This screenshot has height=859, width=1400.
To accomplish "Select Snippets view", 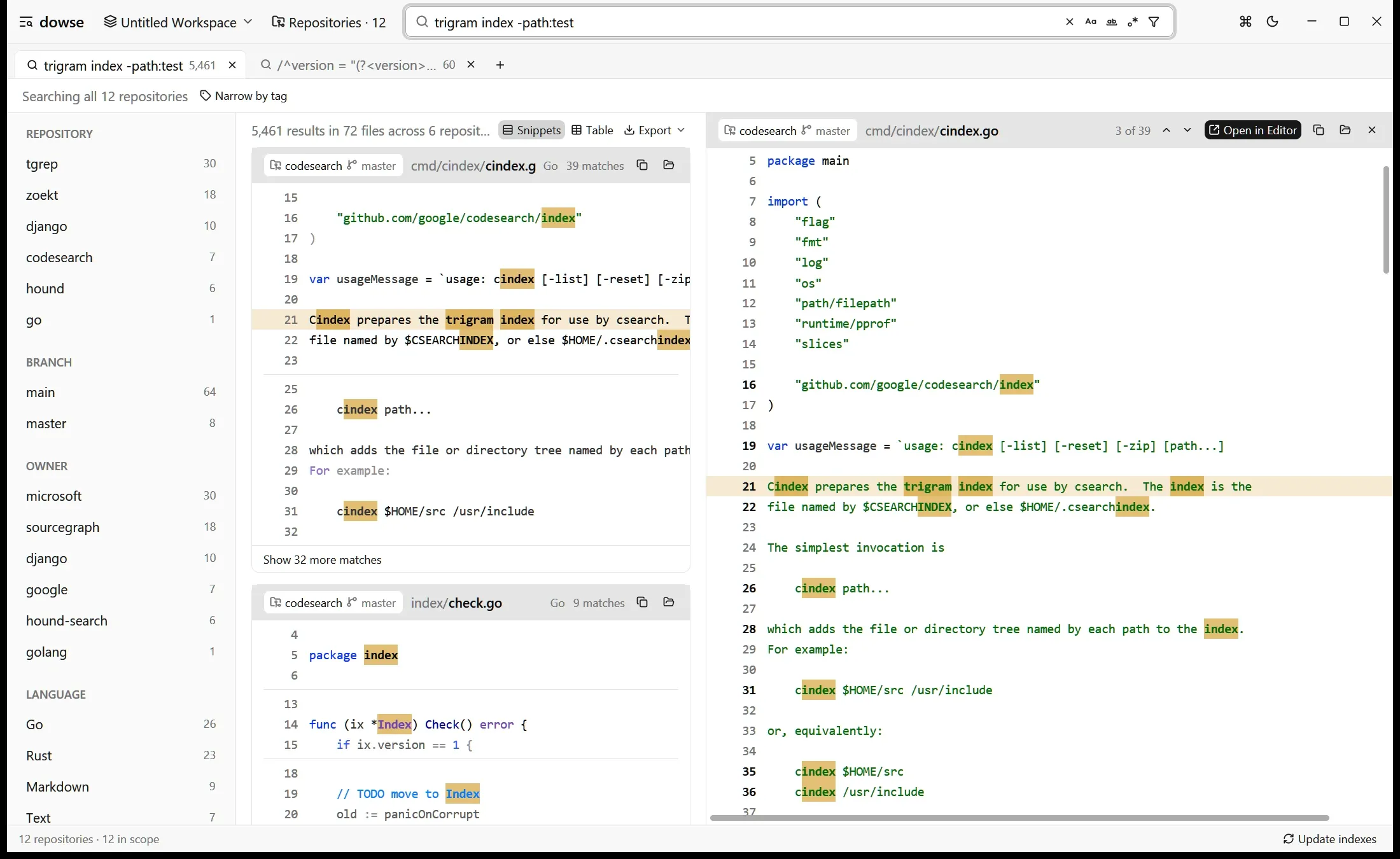I will (x=532, y=130).
